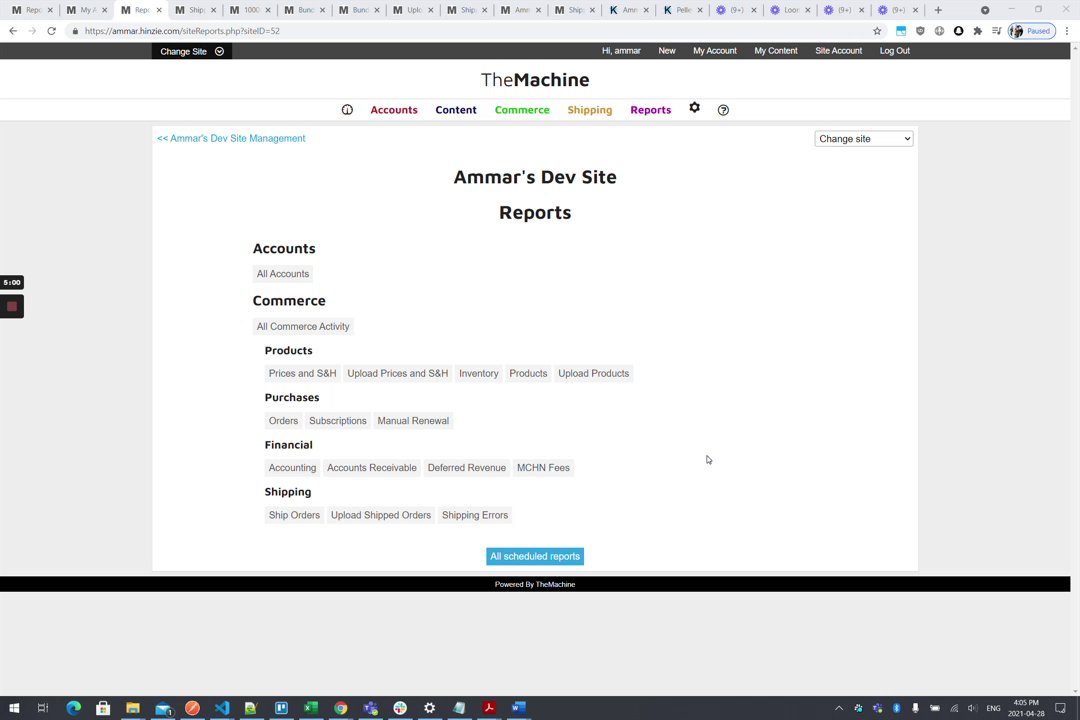
Task: Open the Upload Prices and S&H report
Action: pos(397,373)
